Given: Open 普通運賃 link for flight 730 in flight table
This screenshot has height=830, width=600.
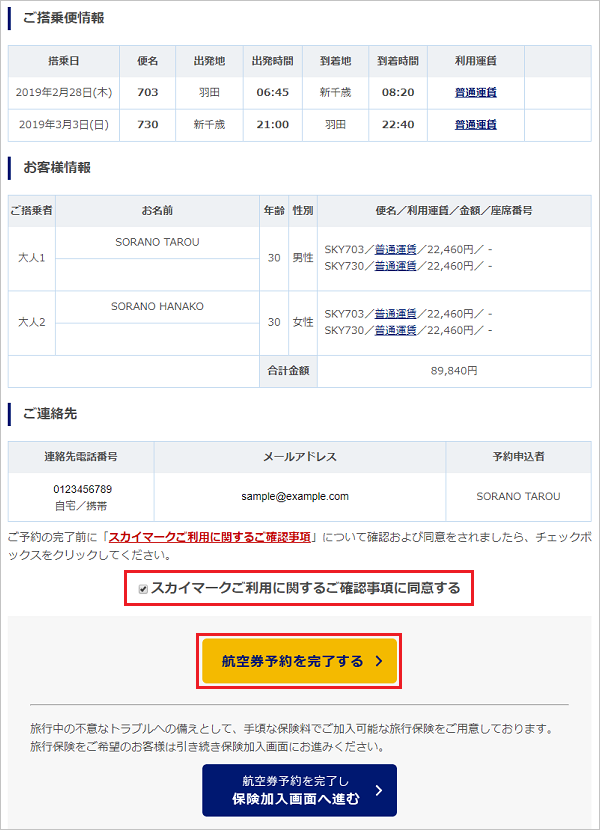Looking at the screenshot, I should 475,125.
